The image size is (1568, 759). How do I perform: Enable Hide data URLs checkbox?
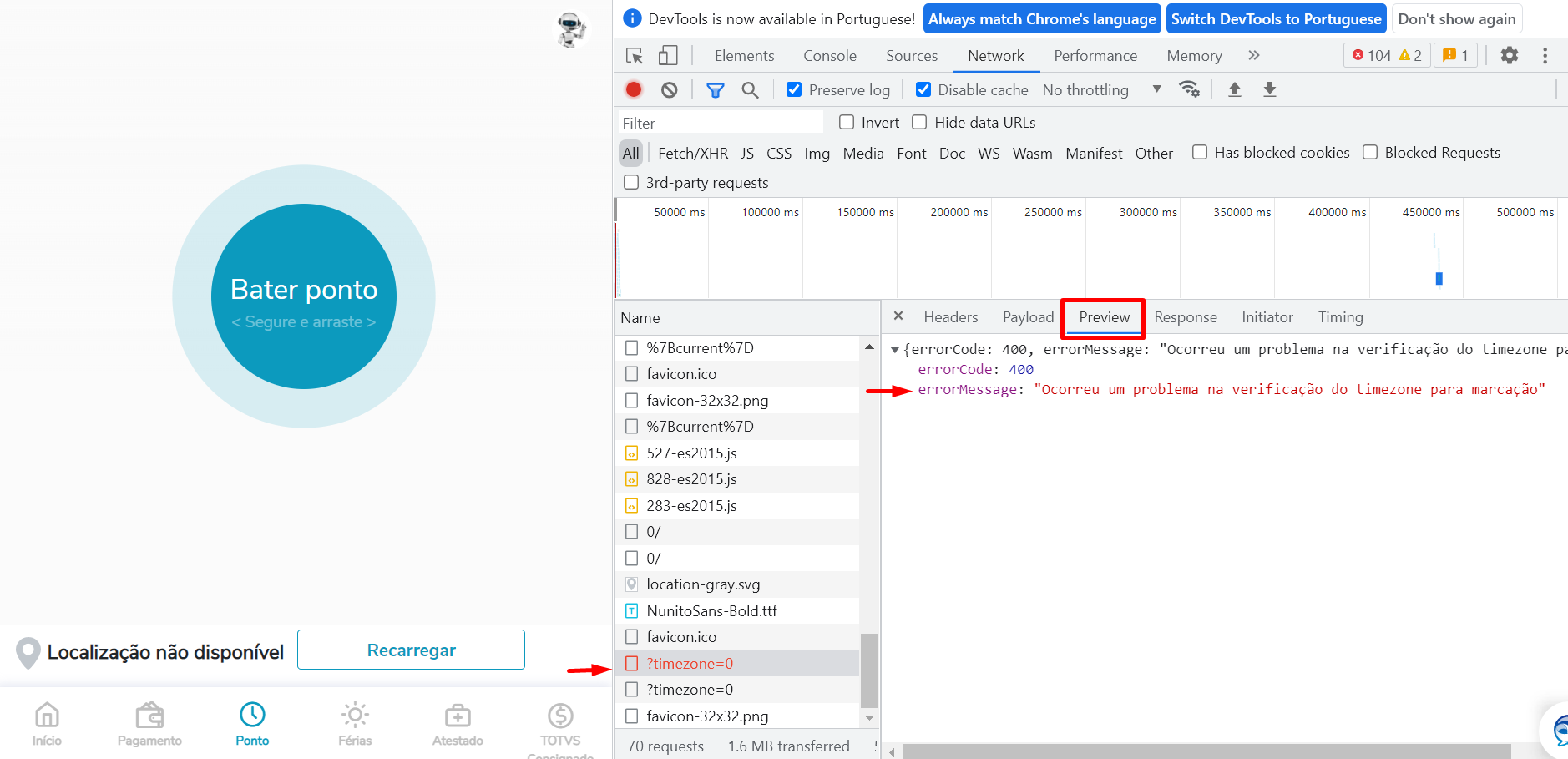[919, 122]
